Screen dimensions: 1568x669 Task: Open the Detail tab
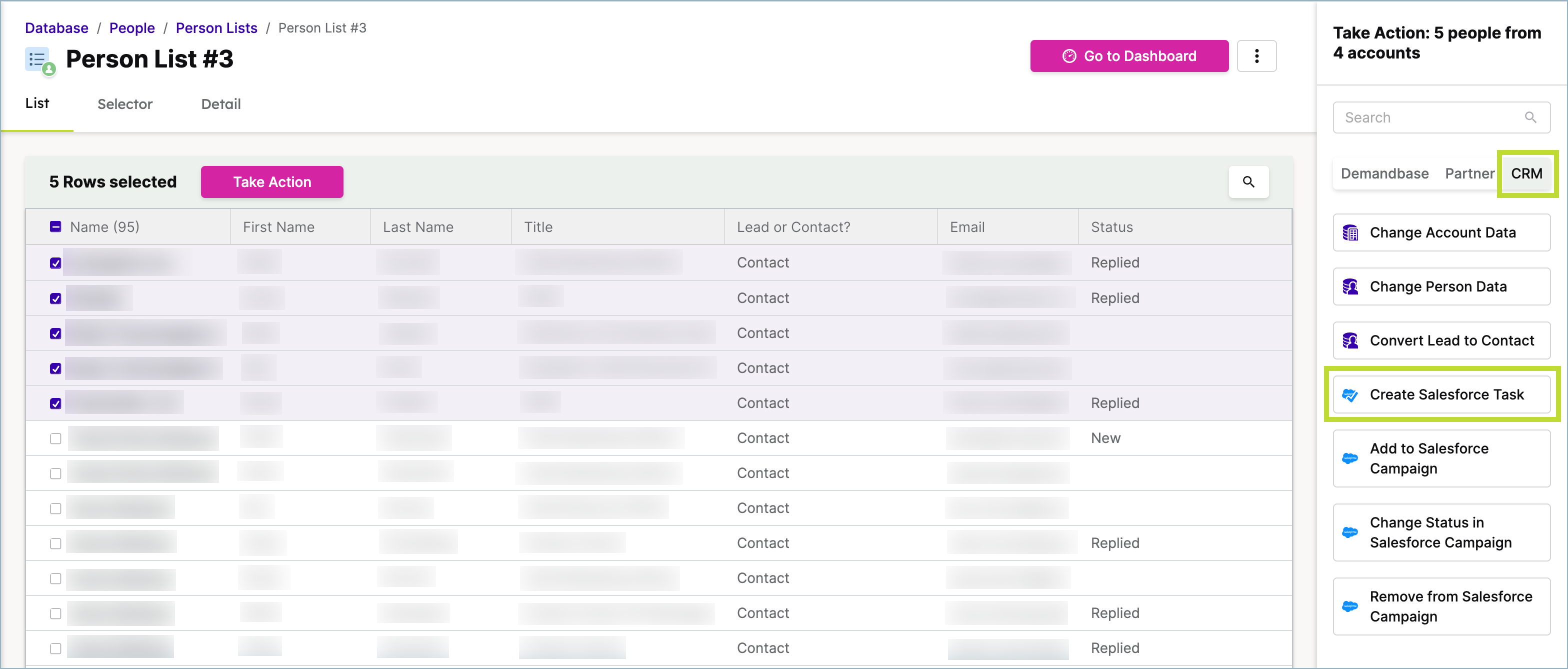click(x=221, y=104)
